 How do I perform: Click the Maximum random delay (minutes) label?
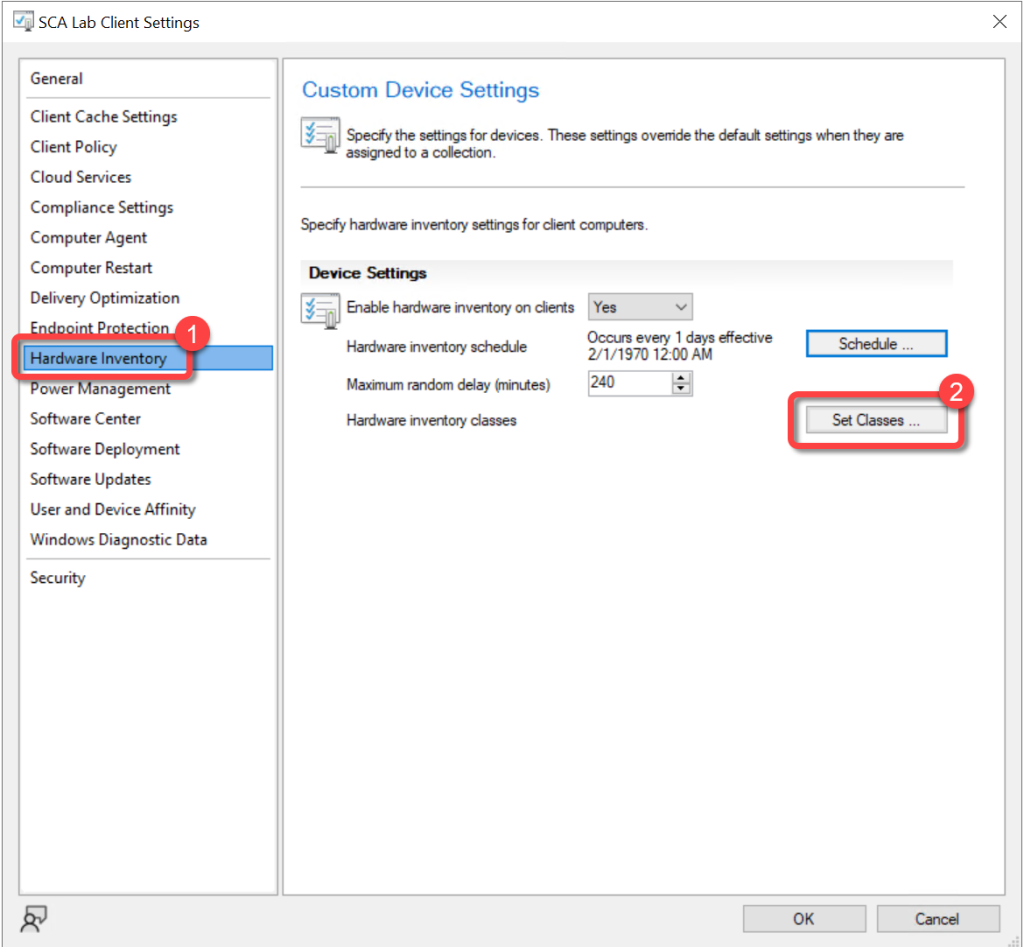[x=449, y=385]
